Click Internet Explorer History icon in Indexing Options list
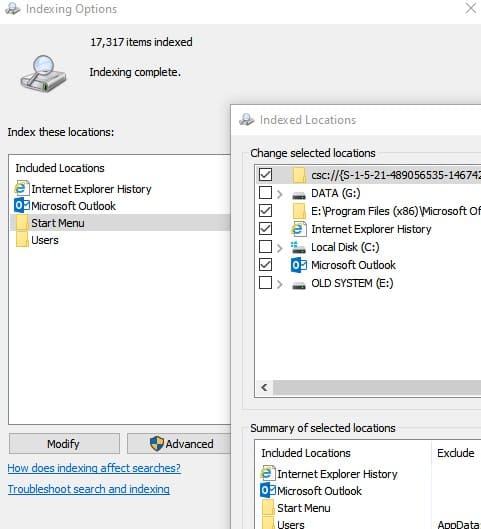 [x=21, y=188]
